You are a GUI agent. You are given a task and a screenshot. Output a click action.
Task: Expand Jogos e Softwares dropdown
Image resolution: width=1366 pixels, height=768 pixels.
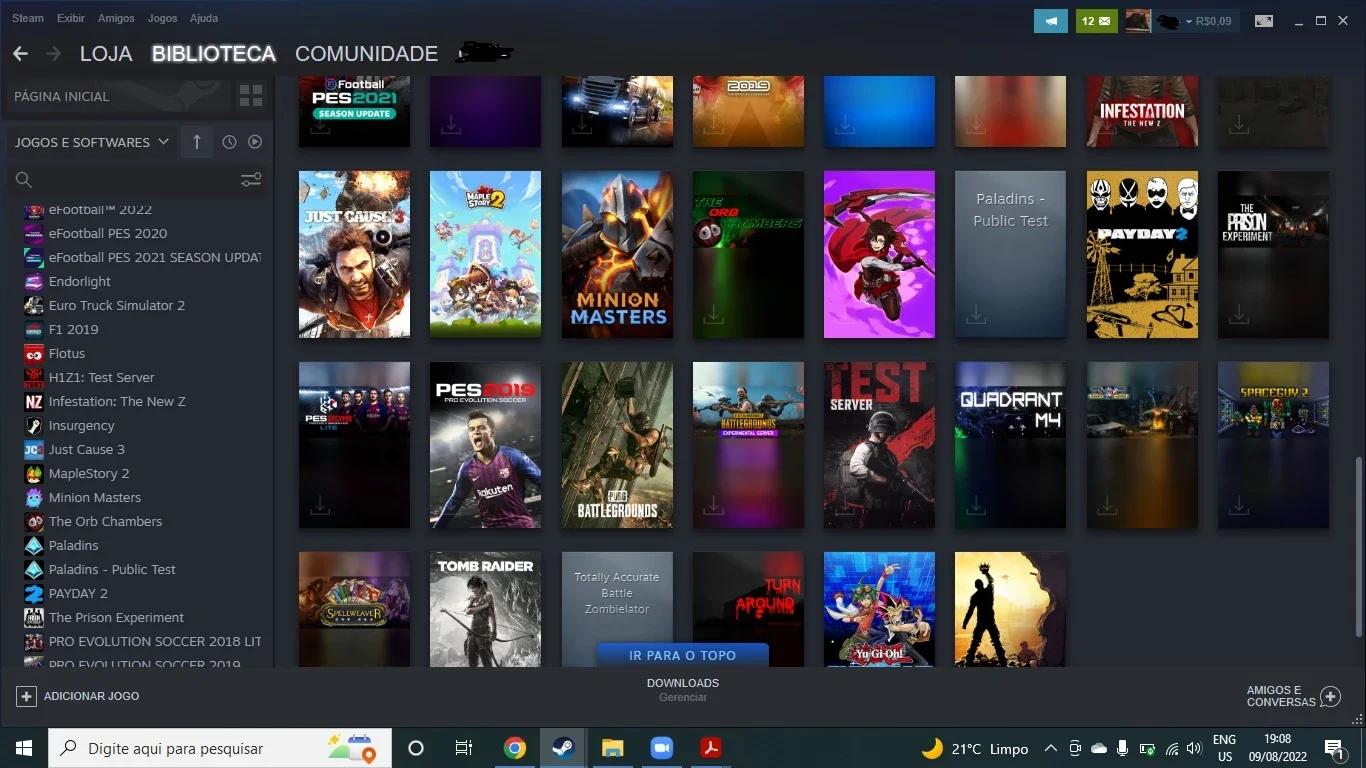tap(92, 142)
